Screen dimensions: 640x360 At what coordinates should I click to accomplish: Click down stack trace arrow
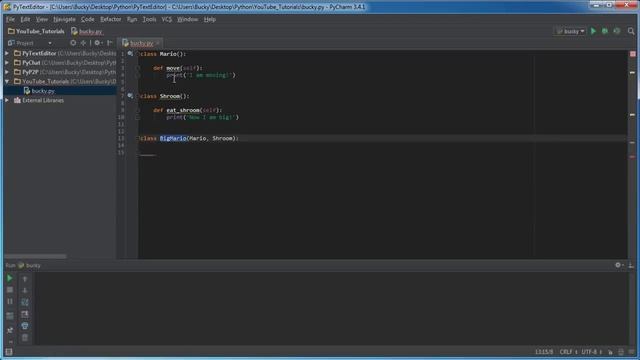point(25,290)
